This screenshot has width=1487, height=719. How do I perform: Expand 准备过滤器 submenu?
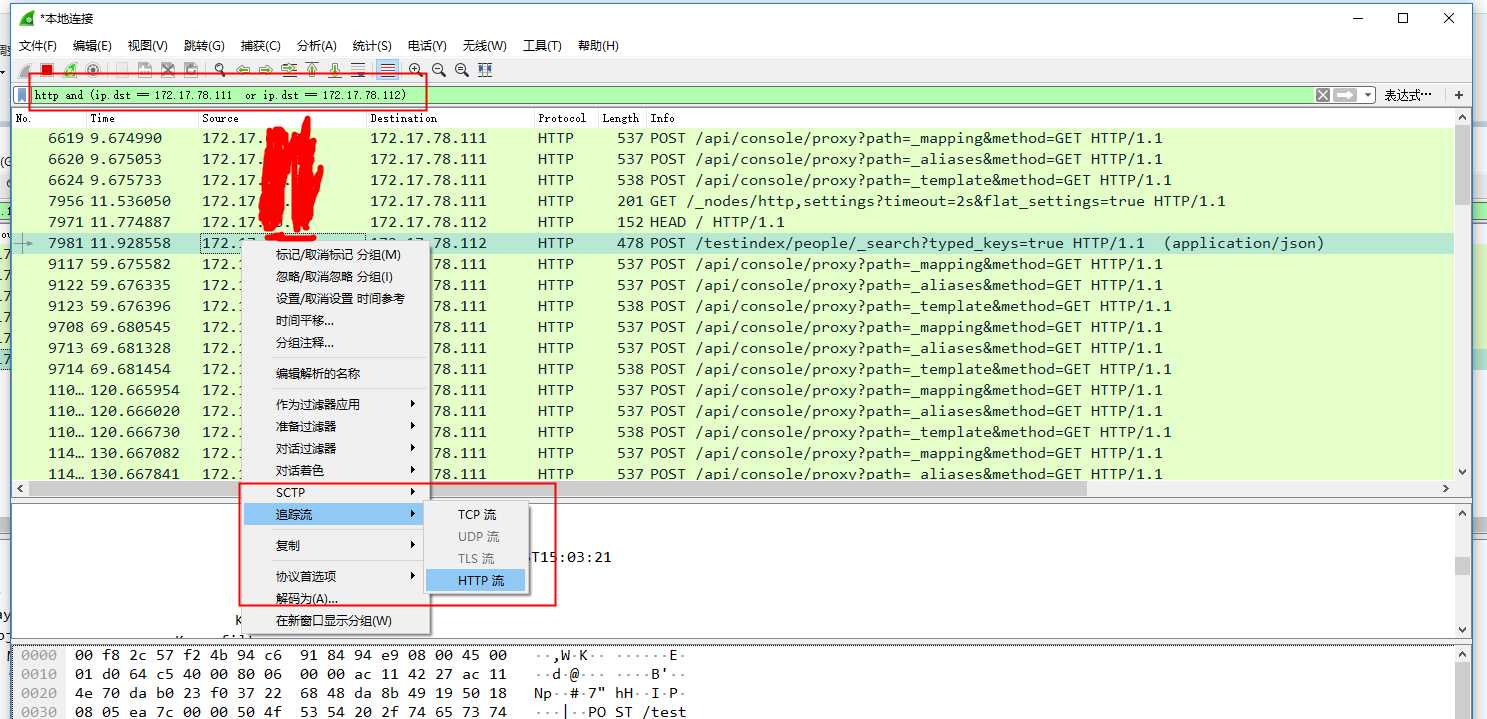(x=337, y=427)
